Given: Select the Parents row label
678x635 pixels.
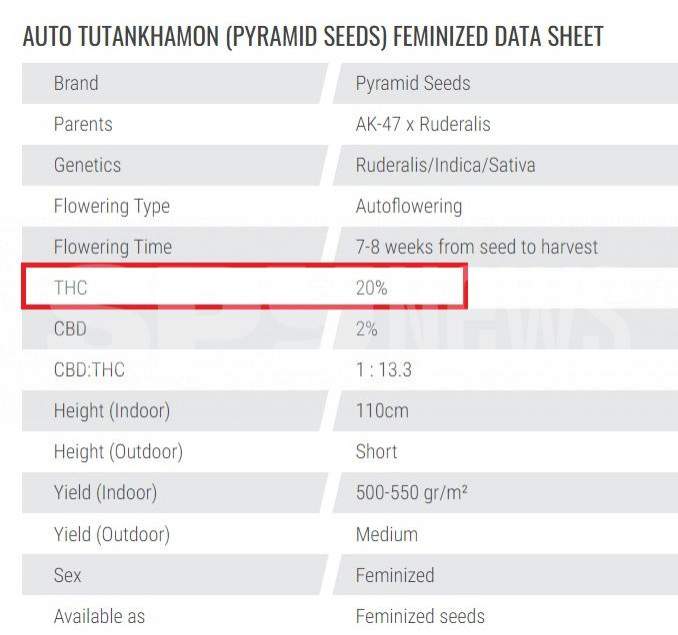Looking at the screenshot, I should [83, 124].
